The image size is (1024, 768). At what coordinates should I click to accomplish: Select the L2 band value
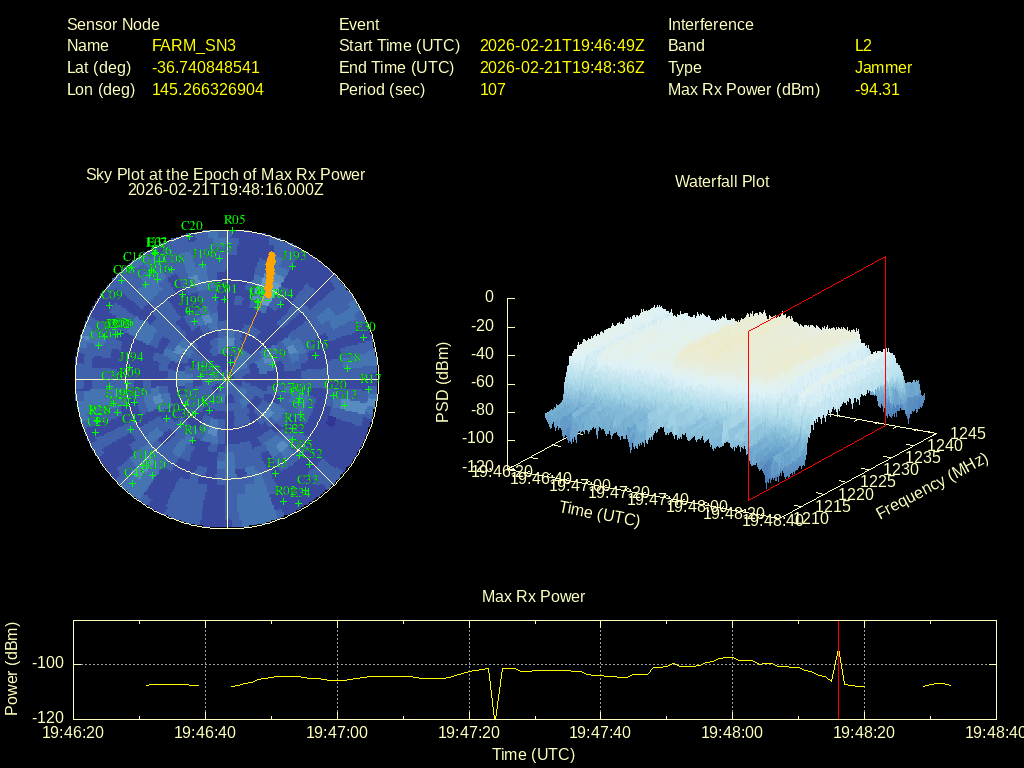point(863,46)
